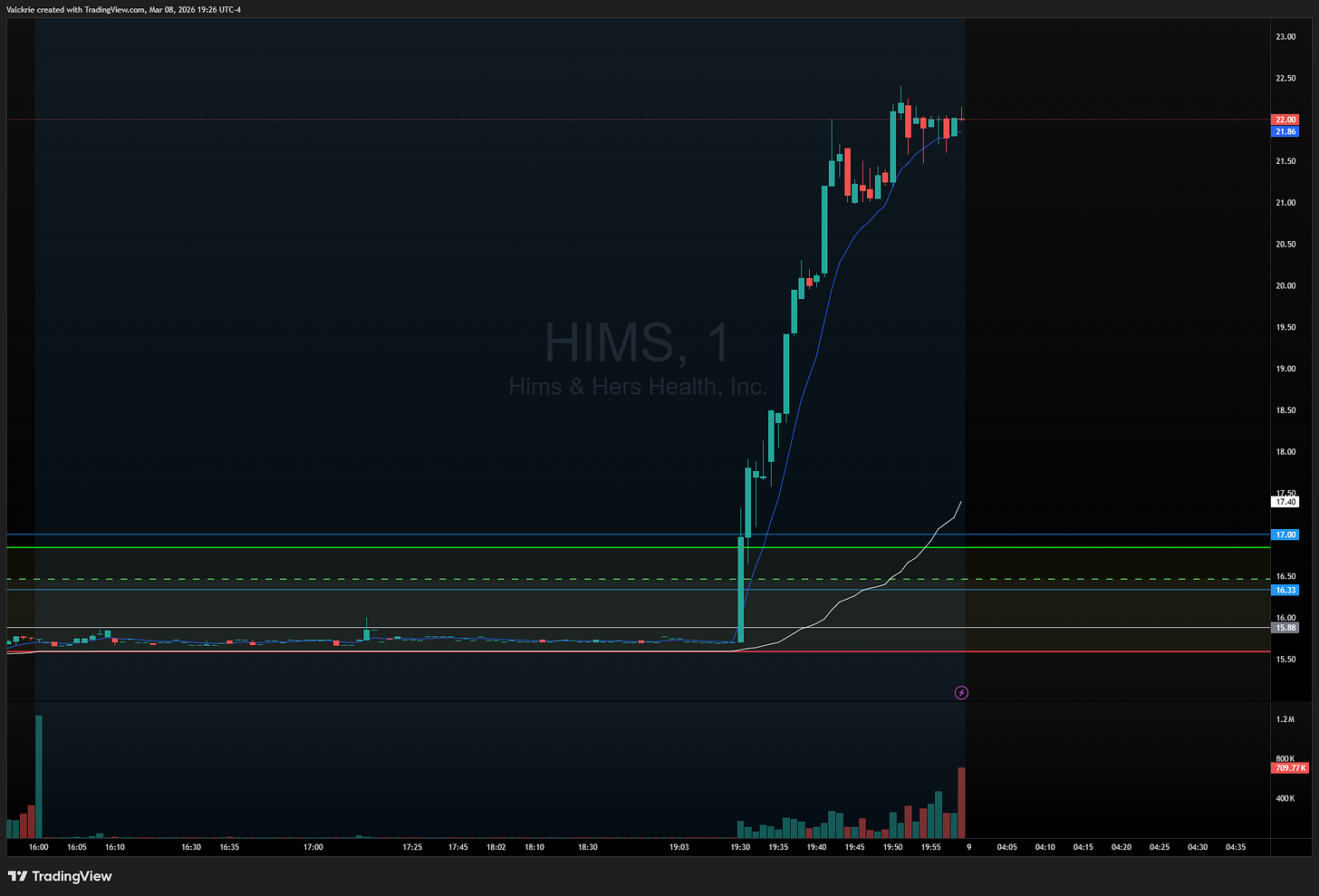Viewport: 1319px width, 896px height.
Task: Click the 19:50 time axis label
Action: coord(892,847)
